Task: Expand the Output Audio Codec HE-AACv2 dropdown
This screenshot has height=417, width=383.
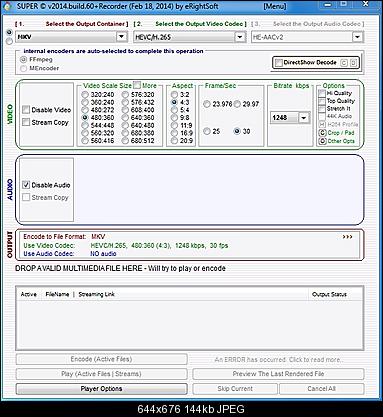Action: [357, 37]
